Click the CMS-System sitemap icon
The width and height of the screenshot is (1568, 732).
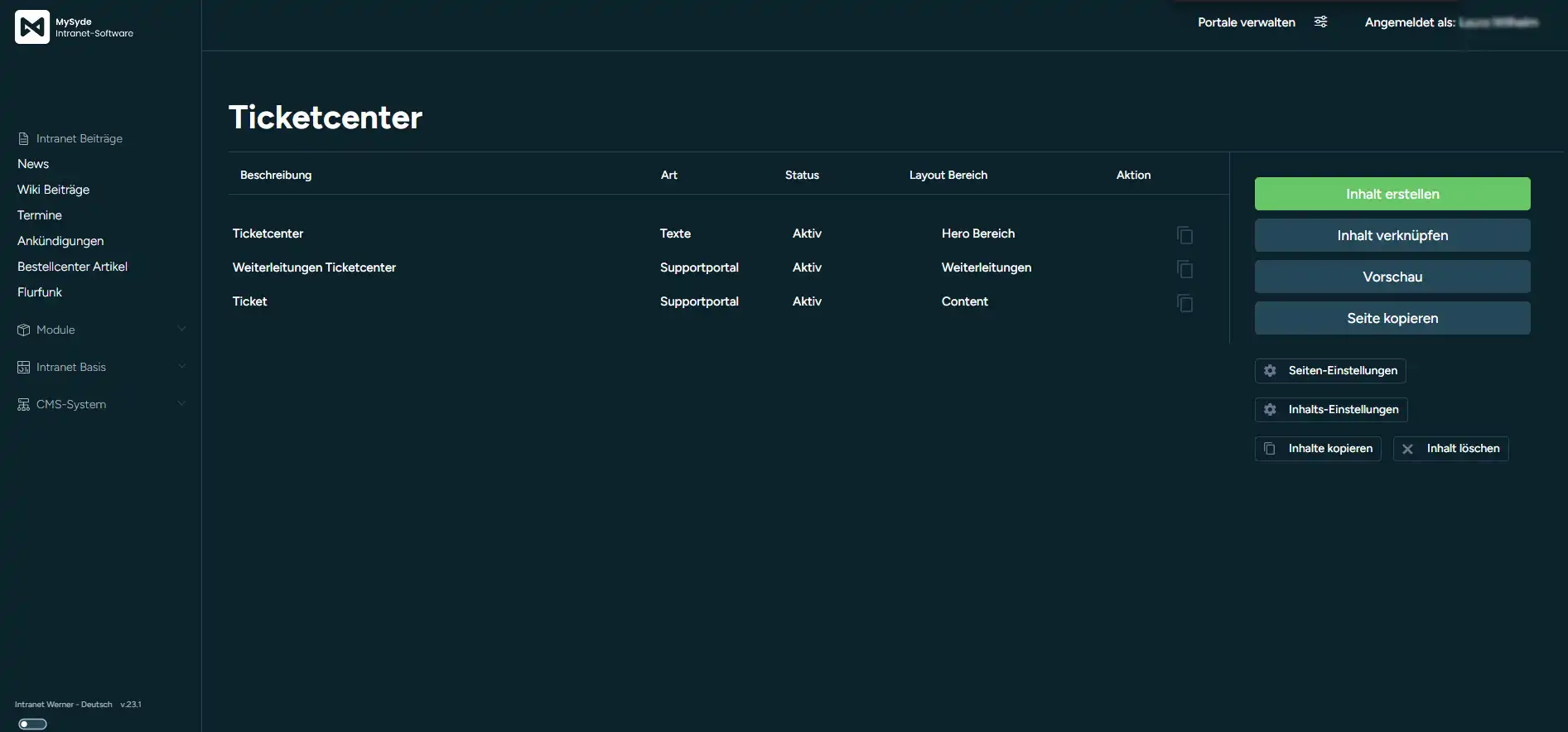pyautogui.click(x=23, y=404)
